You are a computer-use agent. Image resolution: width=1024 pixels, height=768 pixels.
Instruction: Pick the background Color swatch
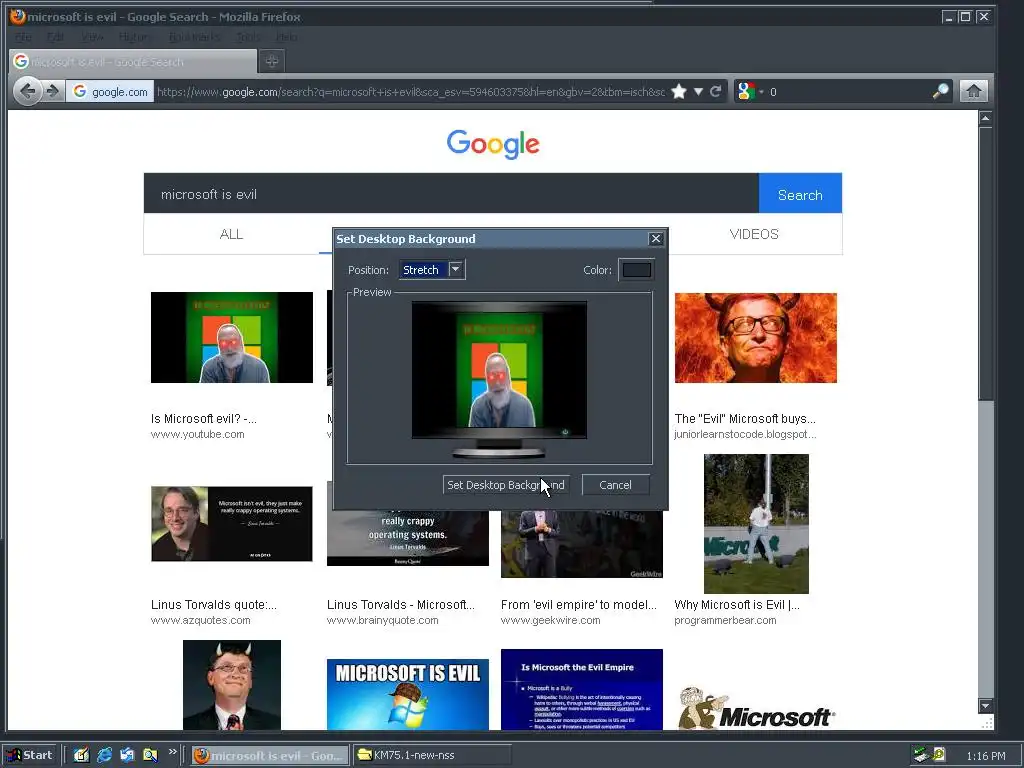click(637, 270)
